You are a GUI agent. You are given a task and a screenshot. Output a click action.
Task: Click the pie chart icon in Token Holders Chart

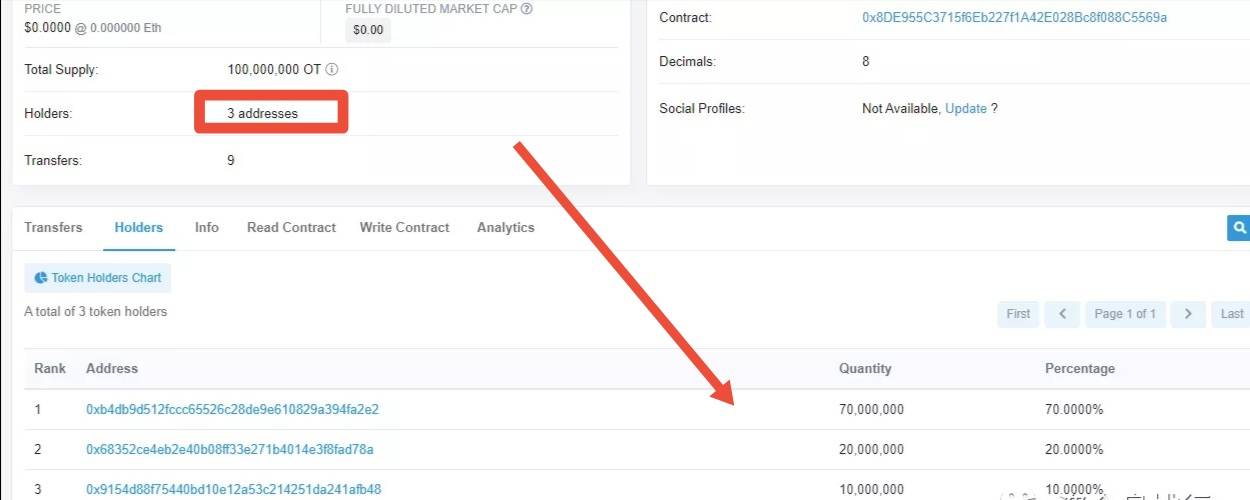point(41,278)
